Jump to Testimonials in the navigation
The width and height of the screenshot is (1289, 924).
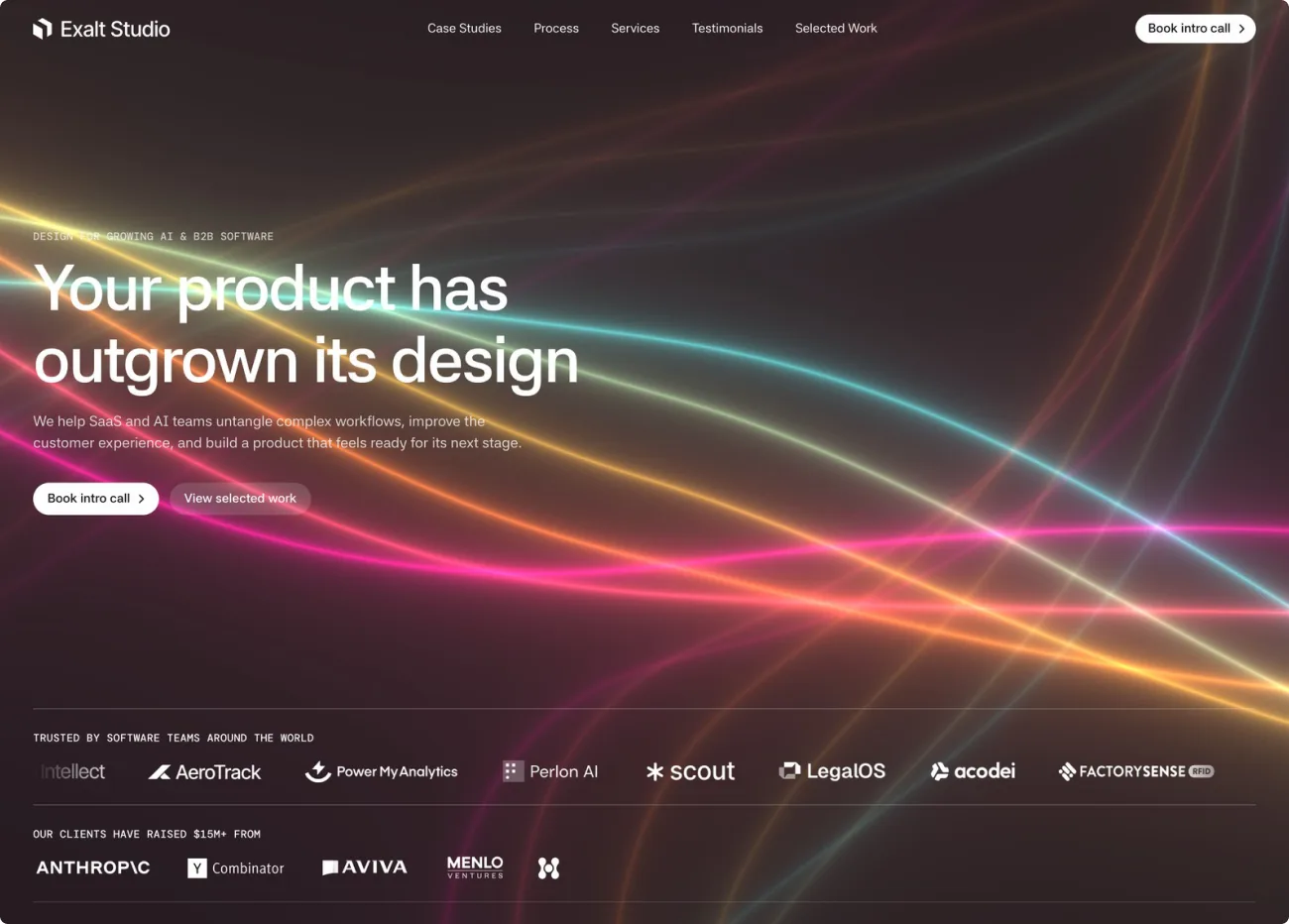click(x=727, y=29)
